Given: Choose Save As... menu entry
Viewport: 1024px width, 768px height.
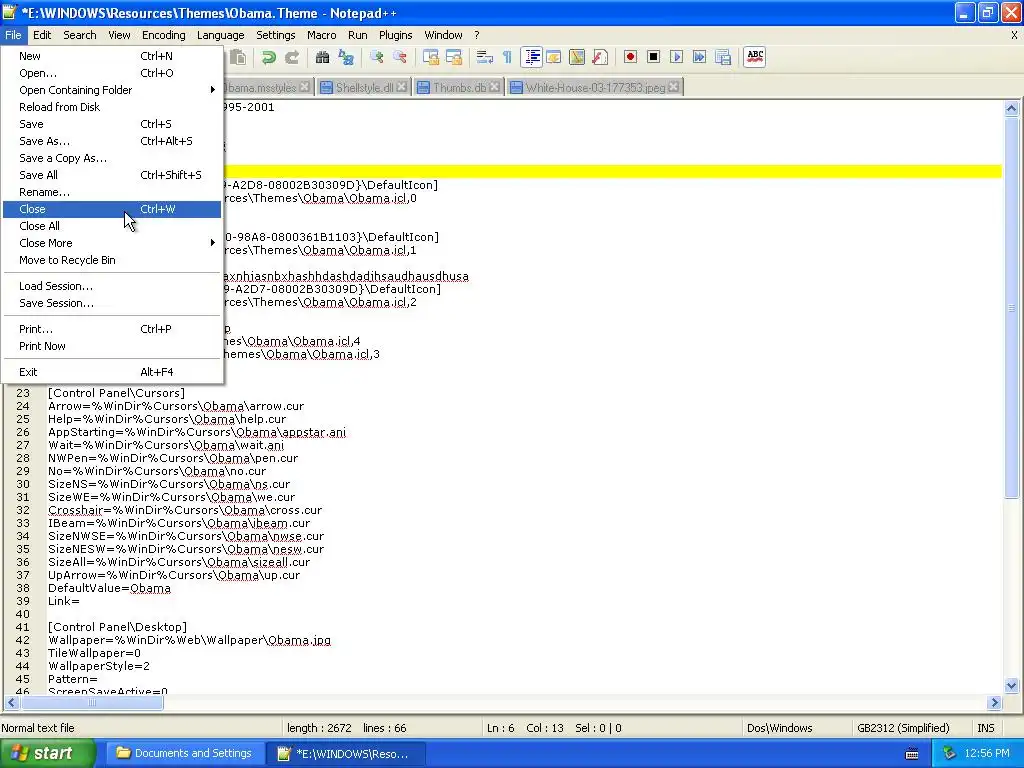Looking at the screenshot, I should 112,141.
